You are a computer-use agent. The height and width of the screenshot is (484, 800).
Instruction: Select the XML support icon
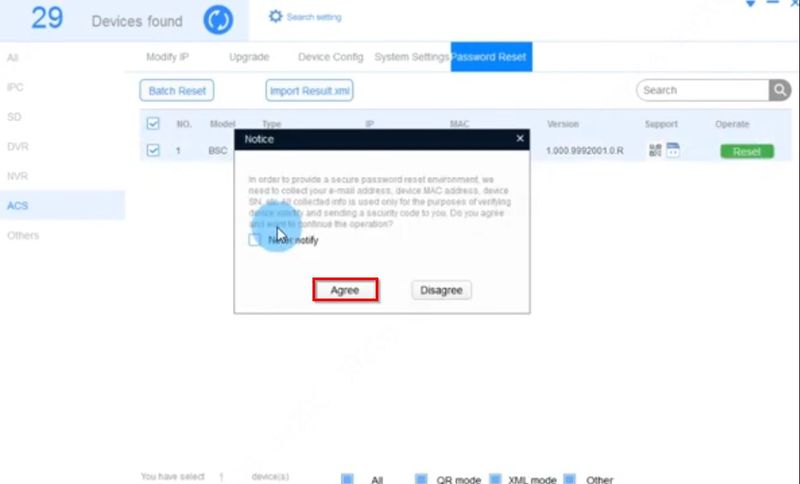tap(673, 150)
